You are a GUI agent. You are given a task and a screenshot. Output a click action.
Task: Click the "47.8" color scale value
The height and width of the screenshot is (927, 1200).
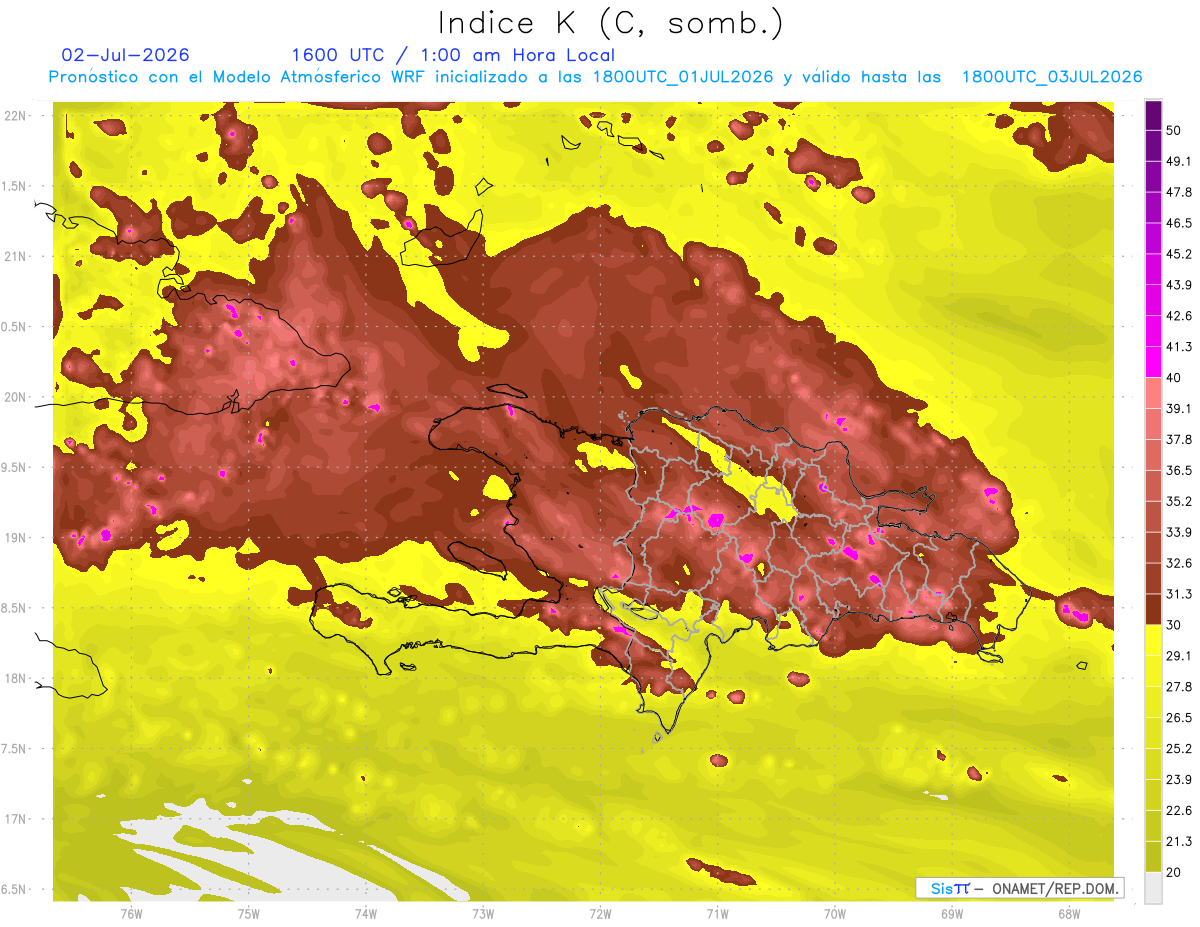[x=1179, y=192]
